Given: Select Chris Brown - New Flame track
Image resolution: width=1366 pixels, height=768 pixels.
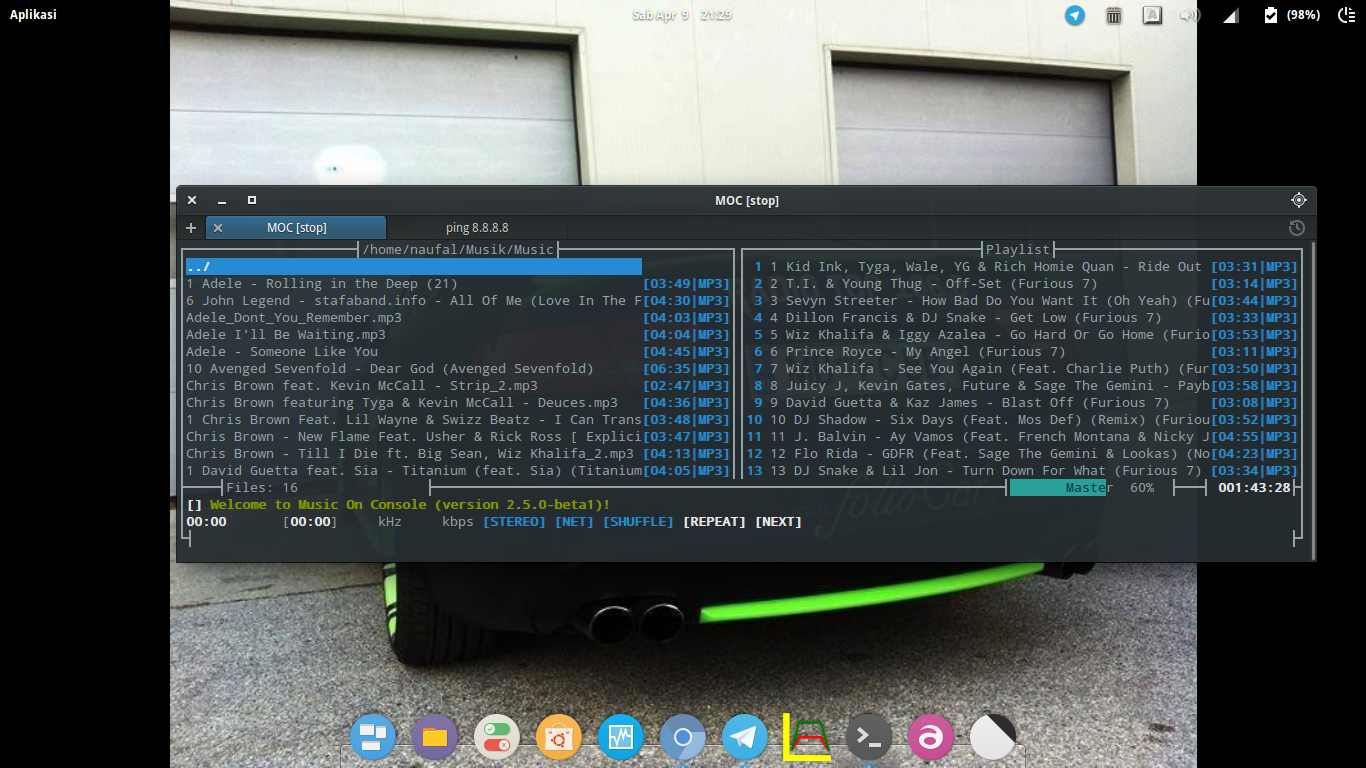Looking at the screenshot, I should (458, 437).
